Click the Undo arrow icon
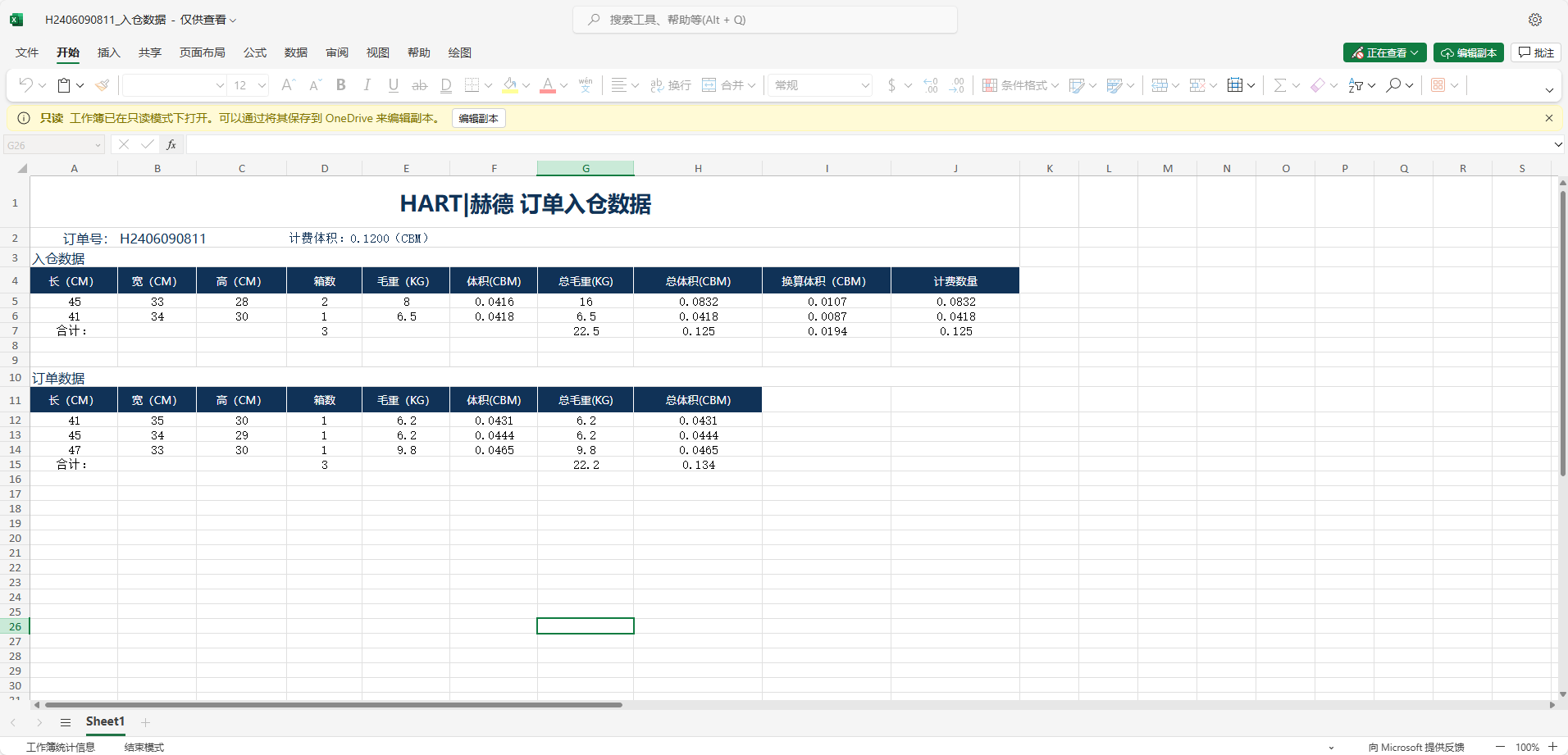The height and width of the screenshot is (755, 1568). (26, 85)
